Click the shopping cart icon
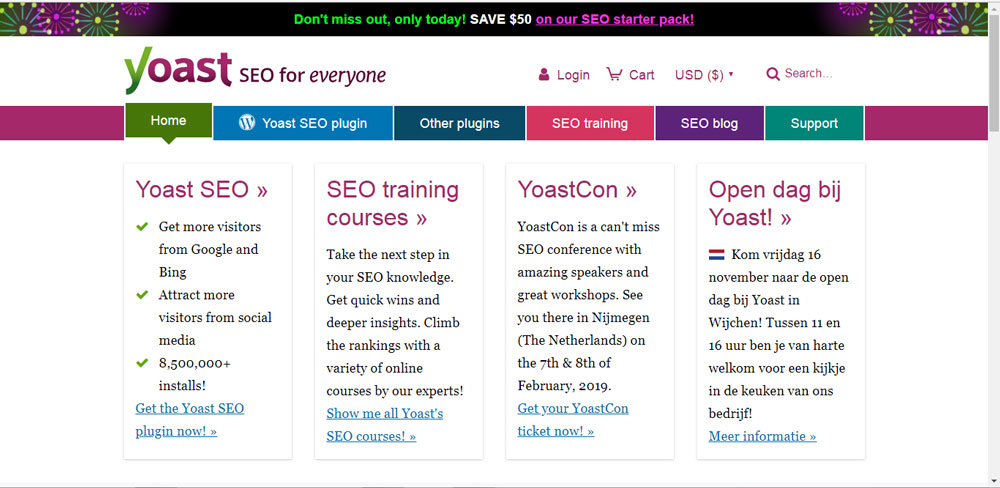This screenshot has width=1000, height=488. point(614,74)
